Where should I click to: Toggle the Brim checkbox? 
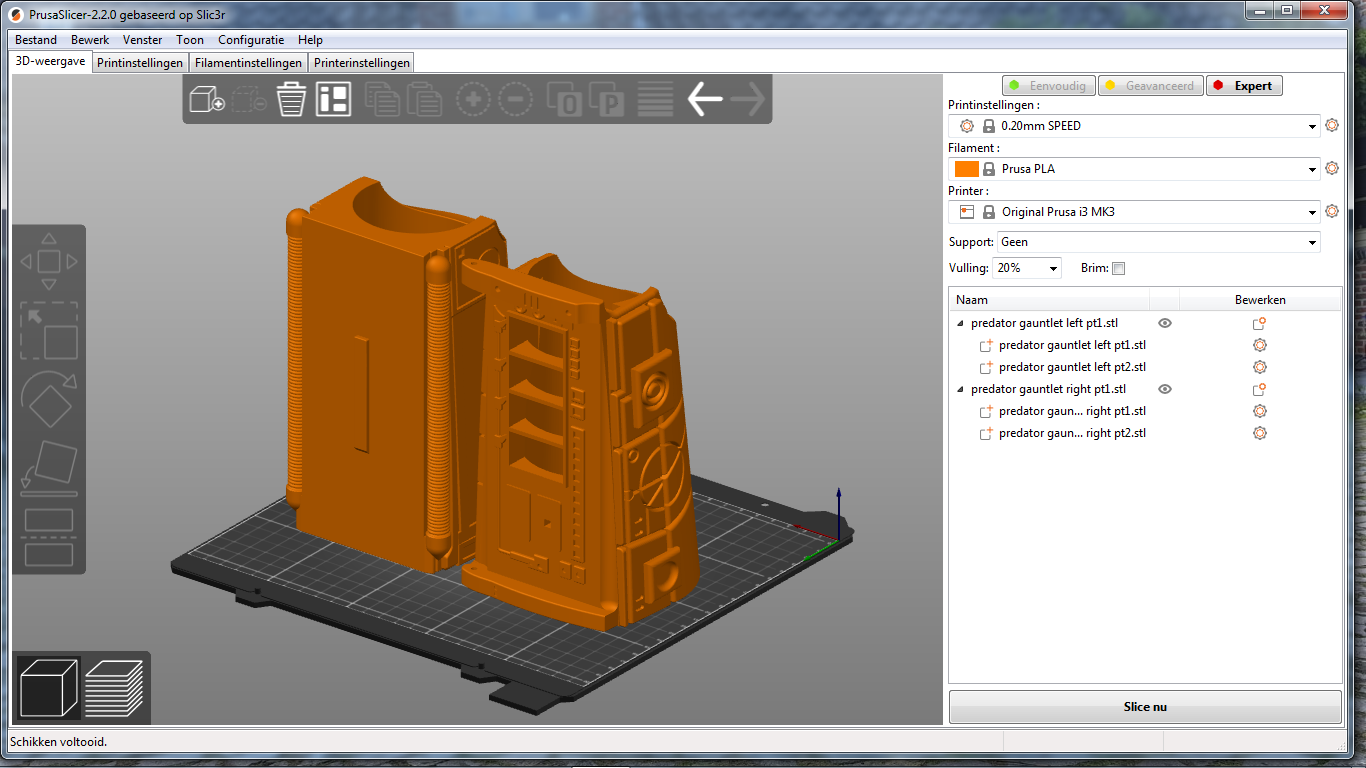(1119, 268)
